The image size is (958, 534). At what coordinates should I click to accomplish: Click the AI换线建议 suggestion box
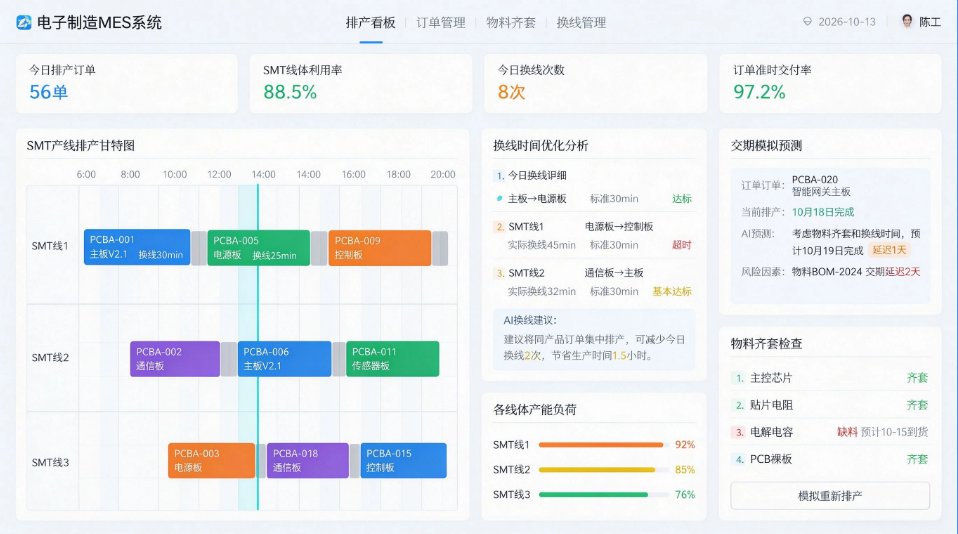pos(594,339)
